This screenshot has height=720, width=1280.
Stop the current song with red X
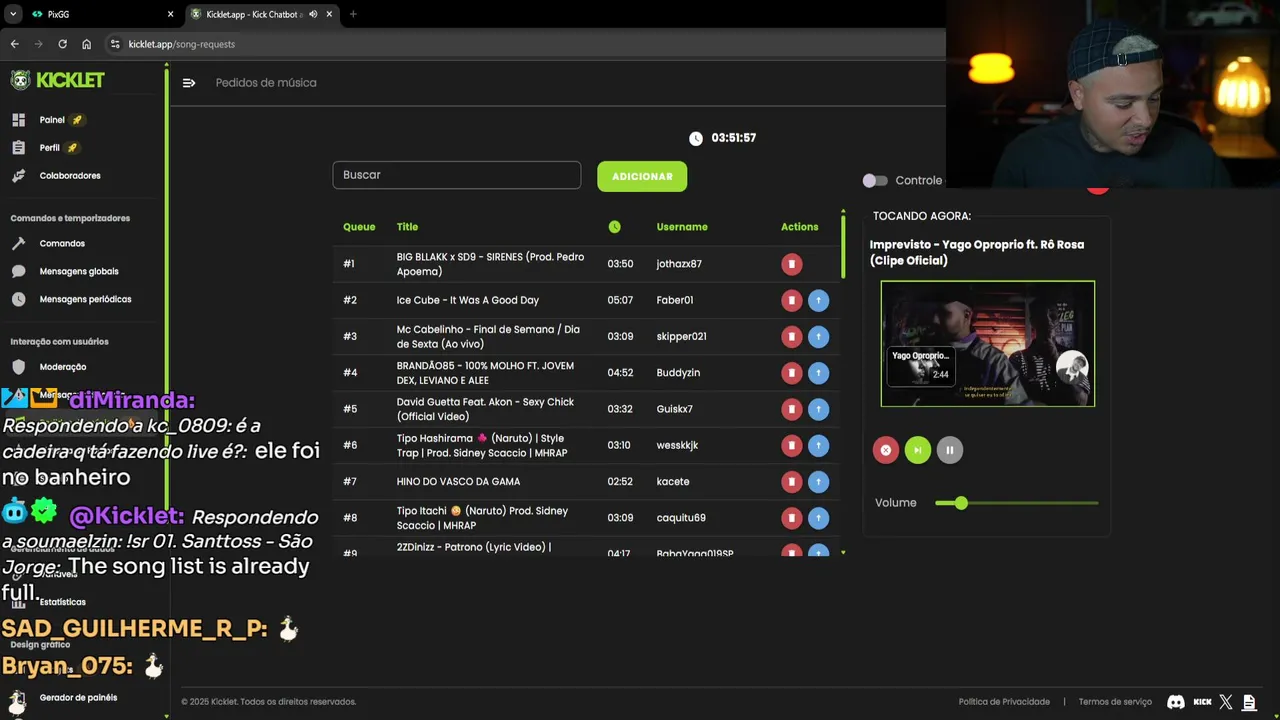click(885, 450)
